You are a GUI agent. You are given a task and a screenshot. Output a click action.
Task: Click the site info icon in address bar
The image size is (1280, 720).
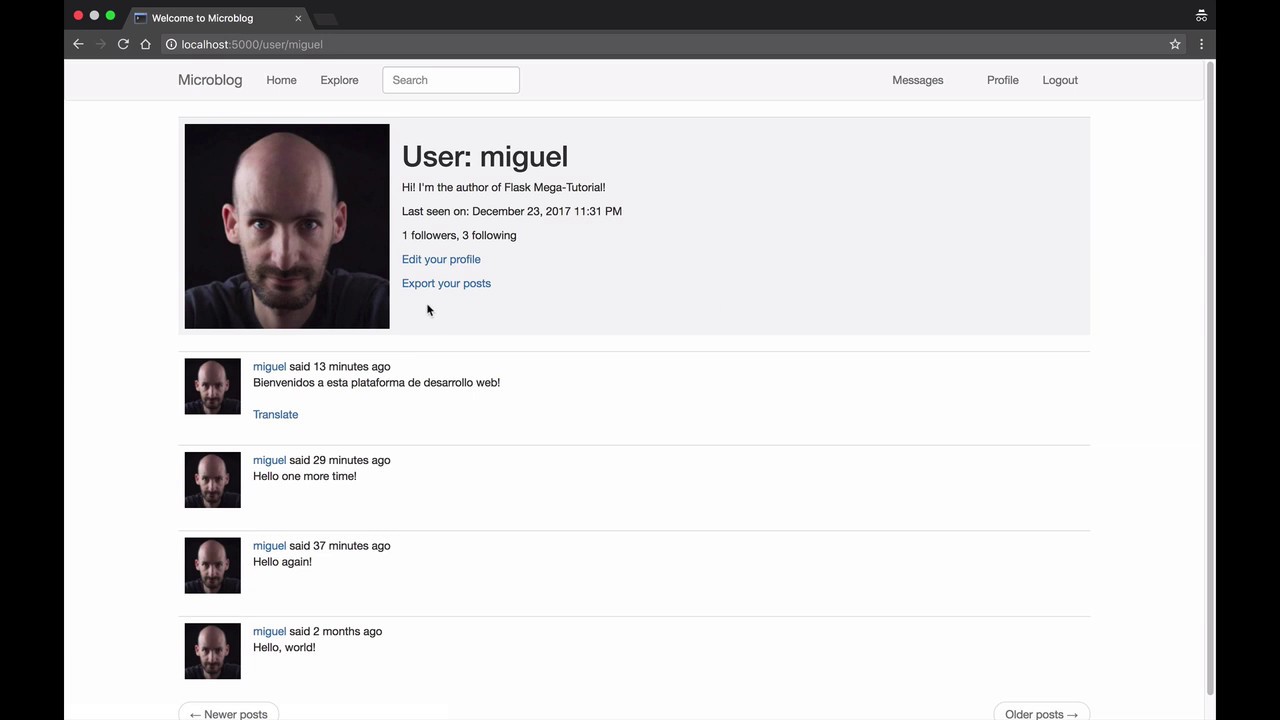tap(171, 44)
